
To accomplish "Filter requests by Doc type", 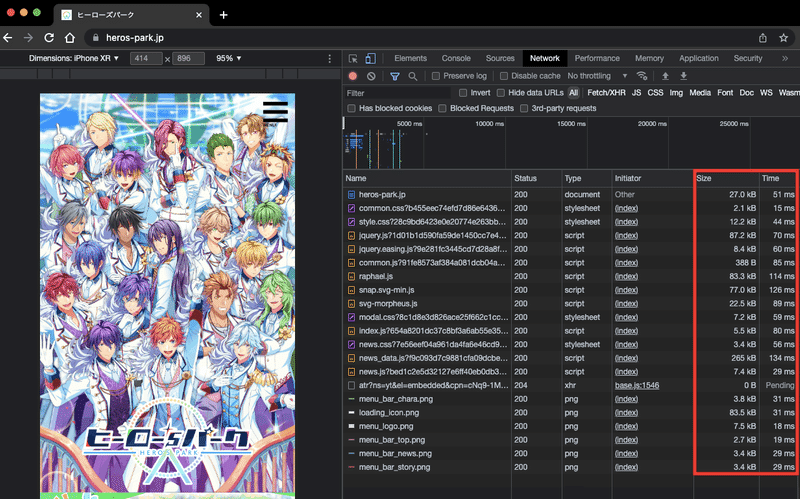I will pos(746,92).
